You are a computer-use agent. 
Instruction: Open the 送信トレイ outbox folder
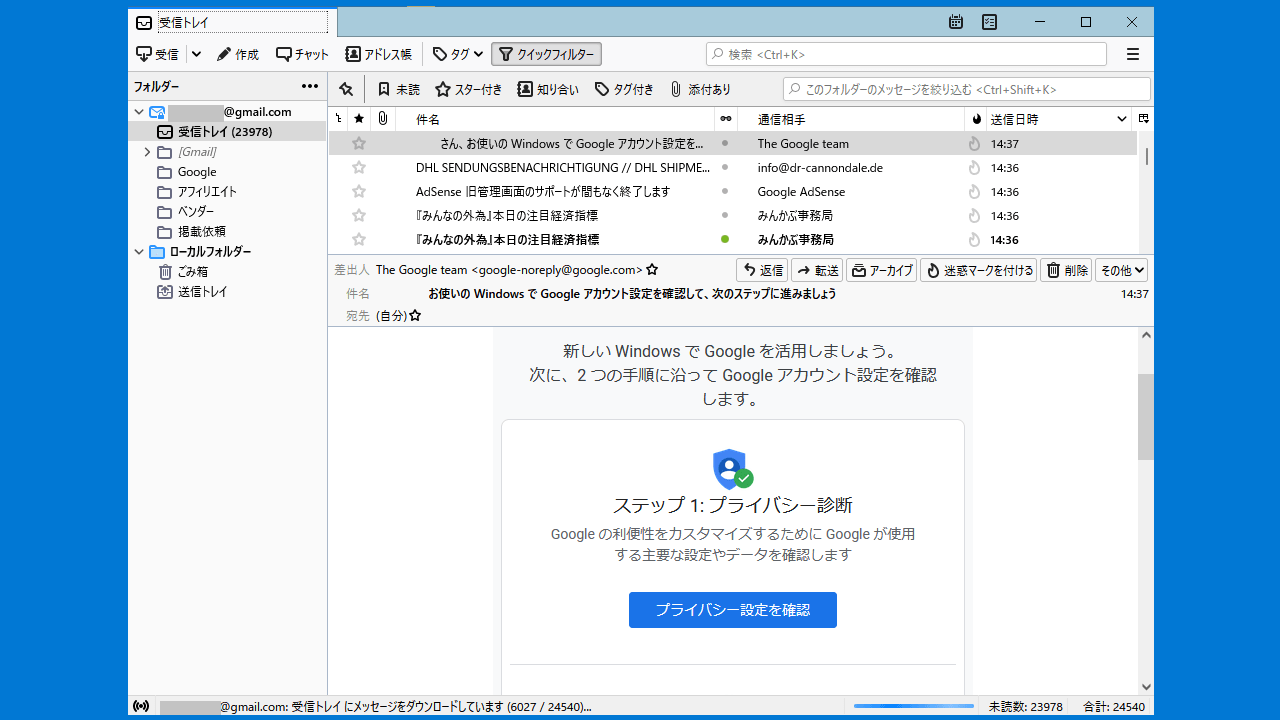(192, 292)
